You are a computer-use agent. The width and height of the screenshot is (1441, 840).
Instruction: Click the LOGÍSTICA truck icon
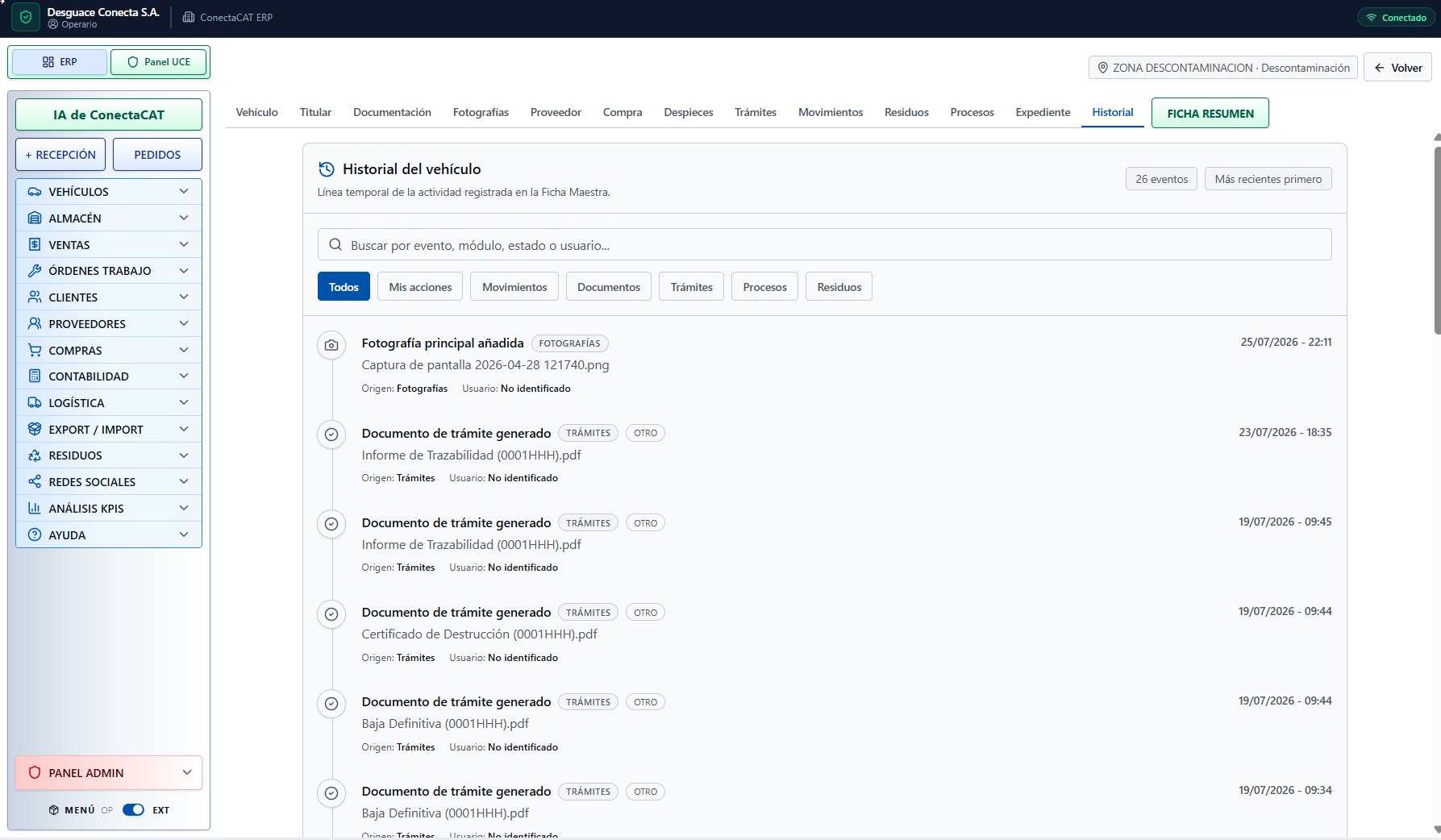[x=35, y=403]
